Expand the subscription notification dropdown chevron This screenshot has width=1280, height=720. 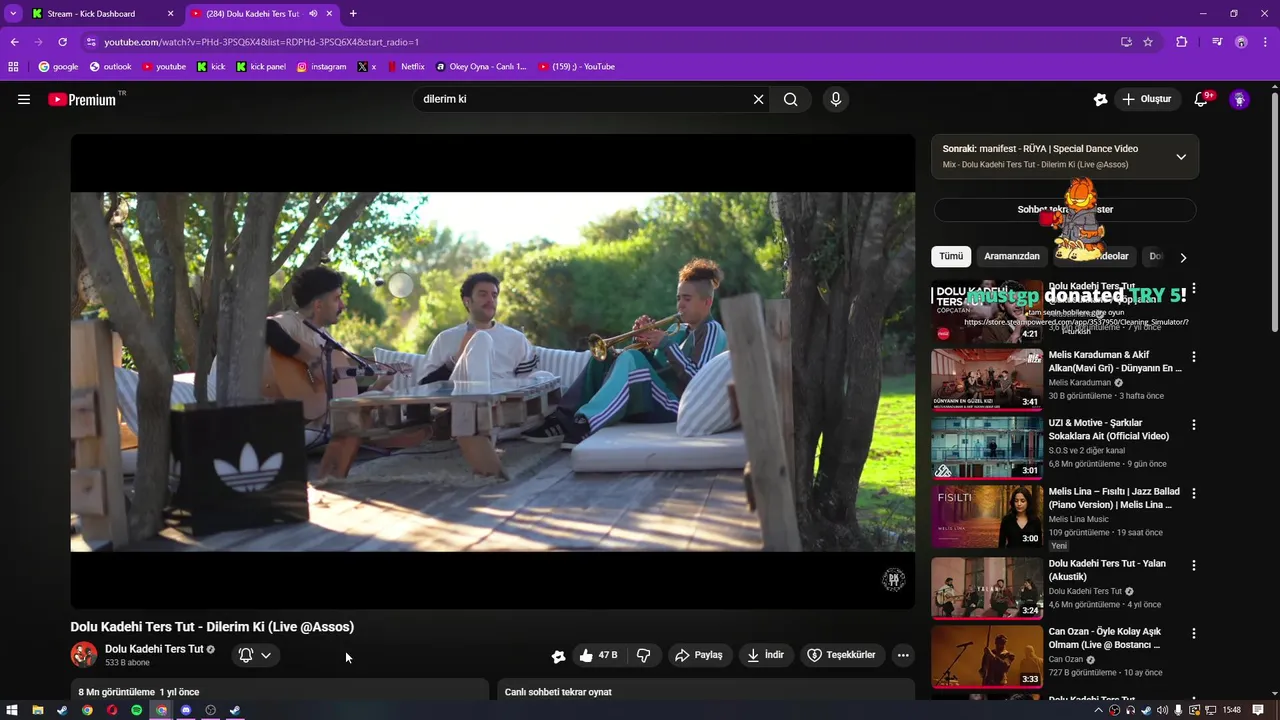pos(266,655)
